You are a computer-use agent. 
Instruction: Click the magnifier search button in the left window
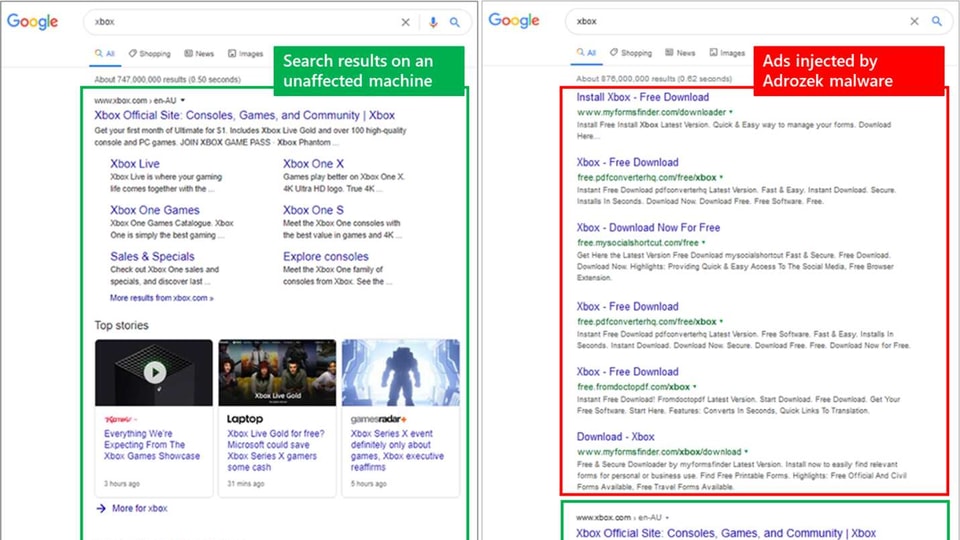click(455, 22)
